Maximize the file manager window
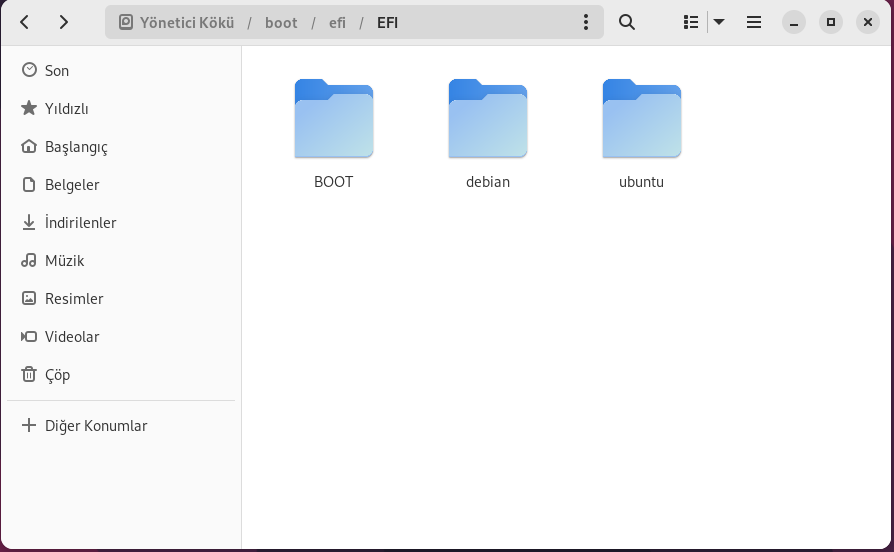This screenshot has height=552, width=894. tap(831, 22)
